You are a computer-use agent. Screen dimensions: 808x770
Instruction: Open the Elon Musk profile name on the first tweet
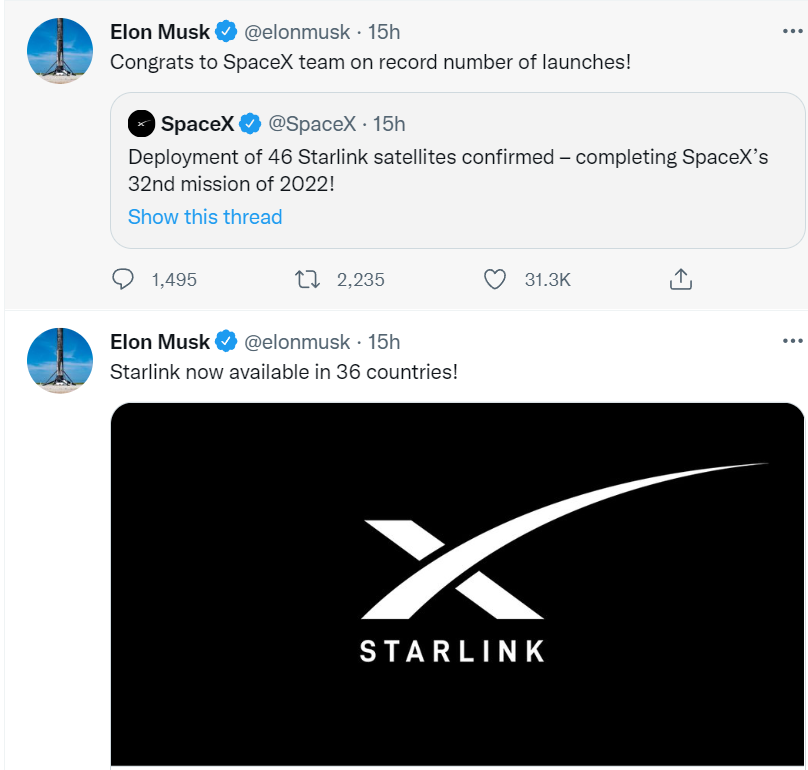tap(160, 32)
